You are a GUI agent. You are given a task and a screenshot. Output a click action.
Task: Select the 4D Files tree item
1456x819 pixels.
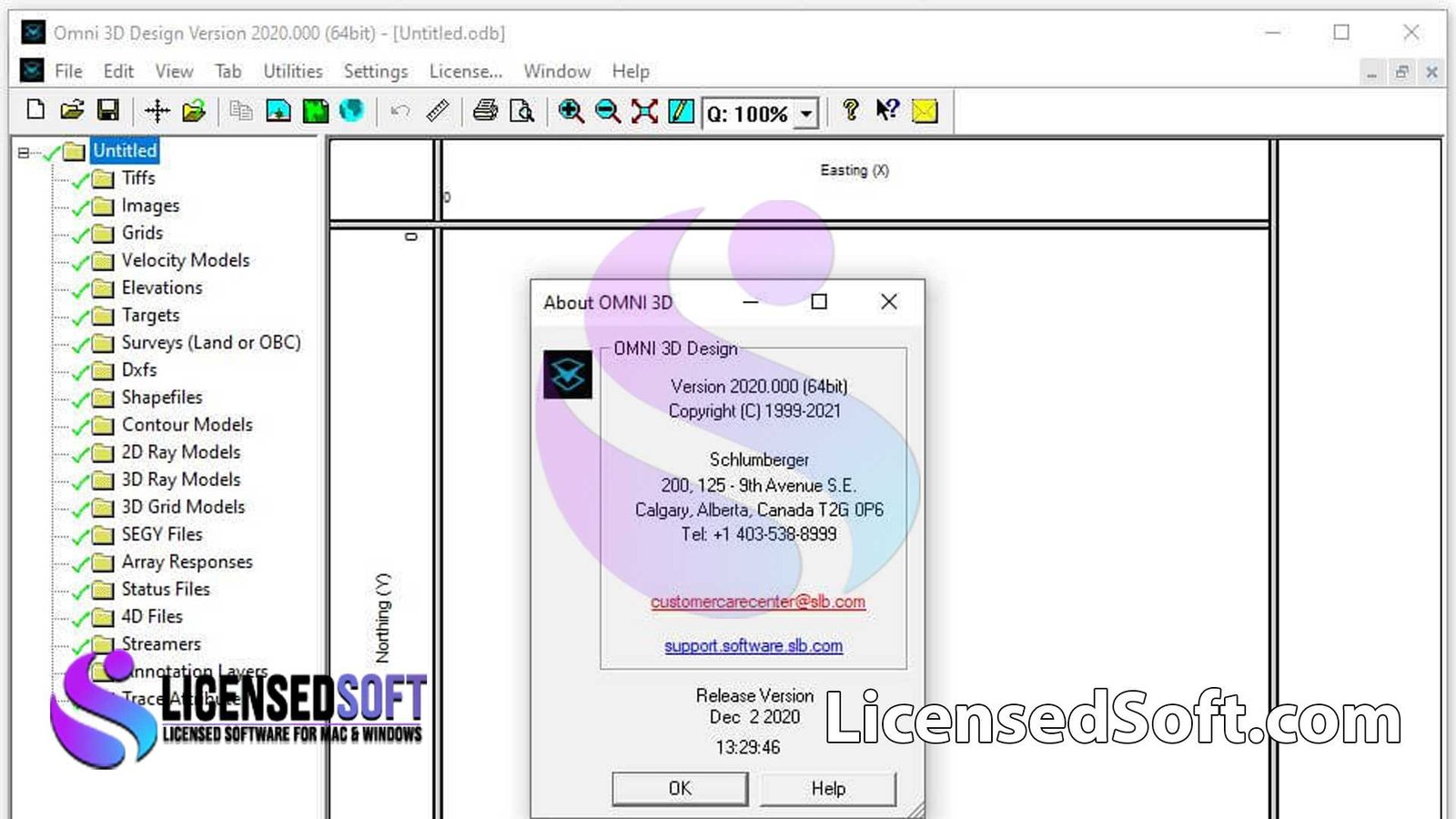[152, 616]
